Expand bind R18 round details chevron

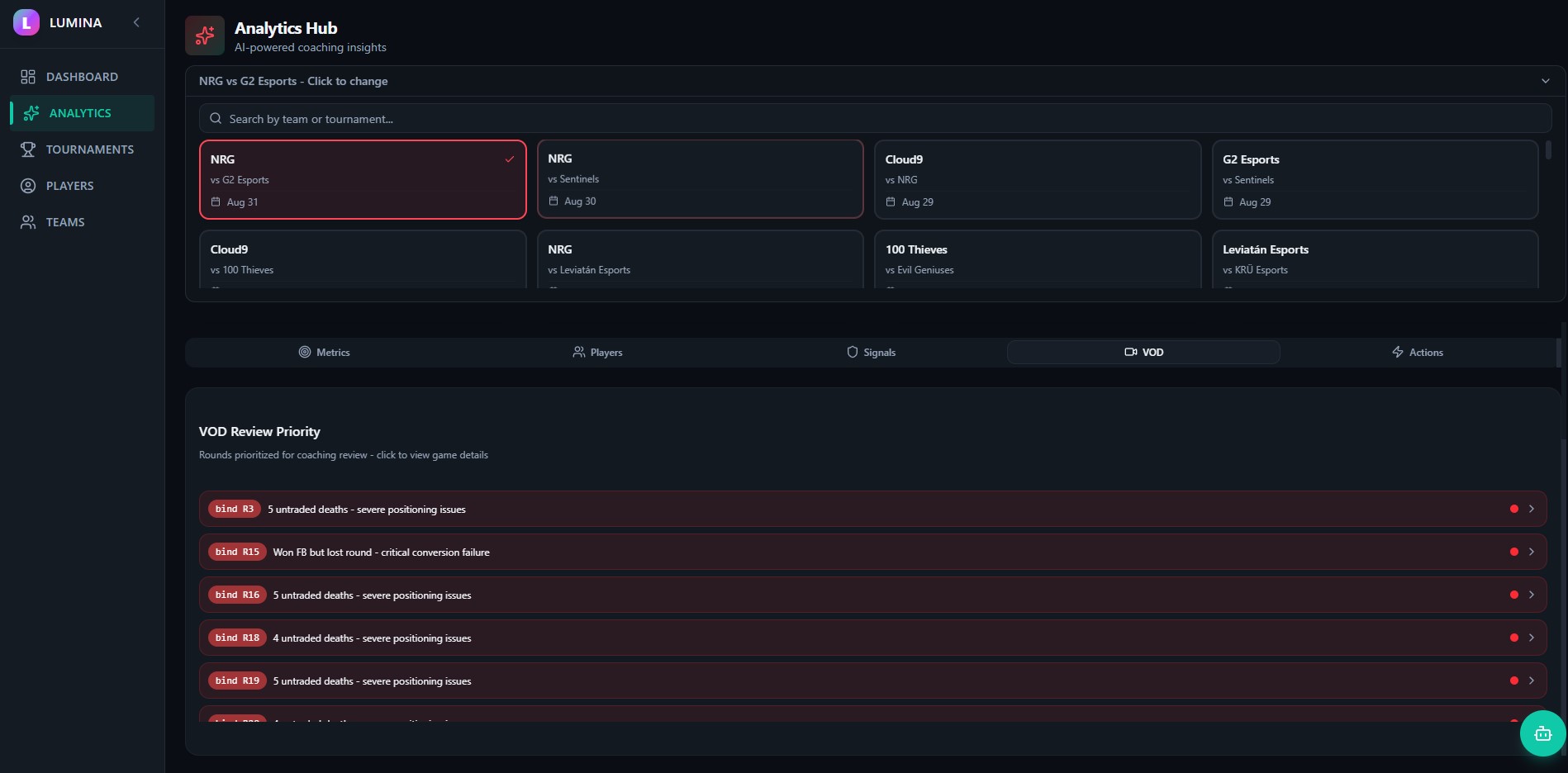[1532, 638]
